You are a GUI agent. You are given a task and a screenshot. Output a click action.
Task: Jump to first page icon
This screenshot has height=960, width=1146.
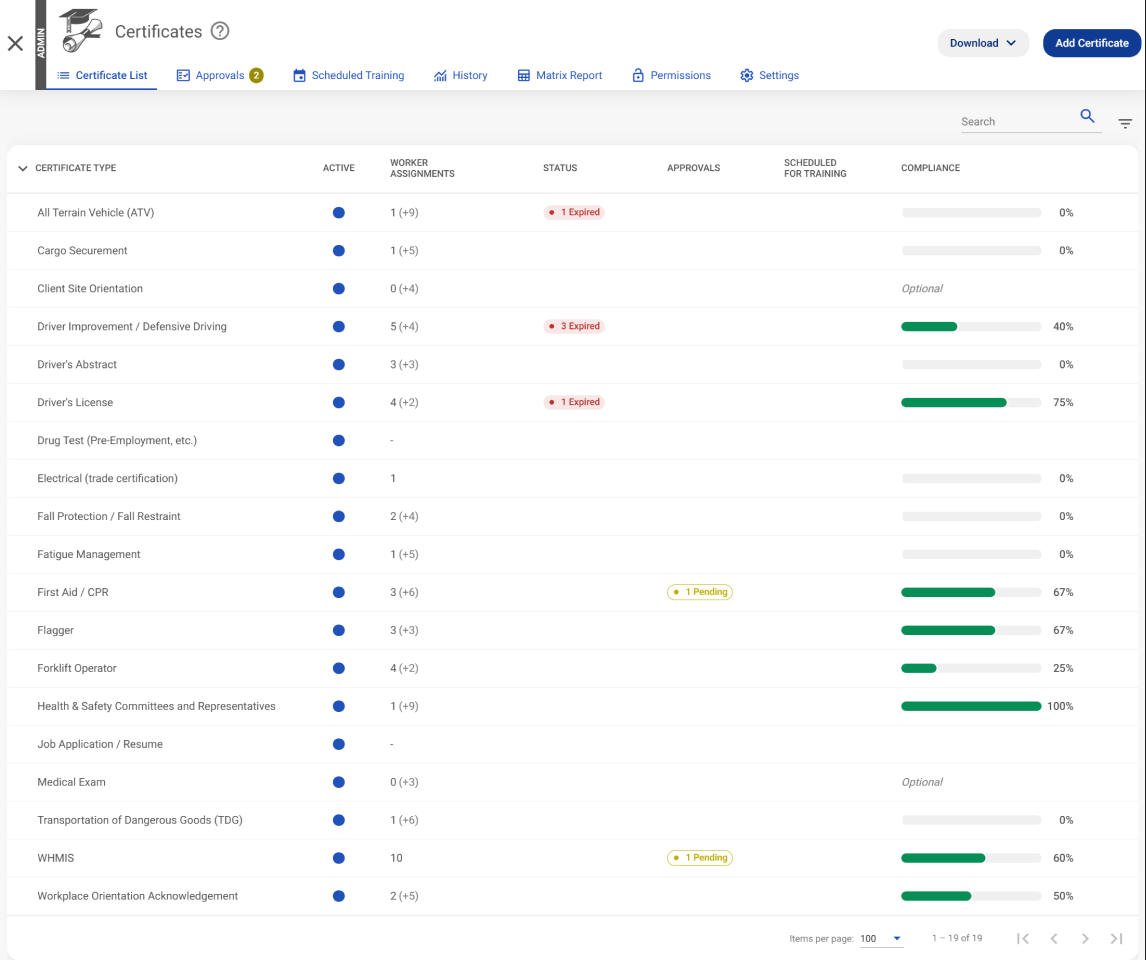[1022, 938]
